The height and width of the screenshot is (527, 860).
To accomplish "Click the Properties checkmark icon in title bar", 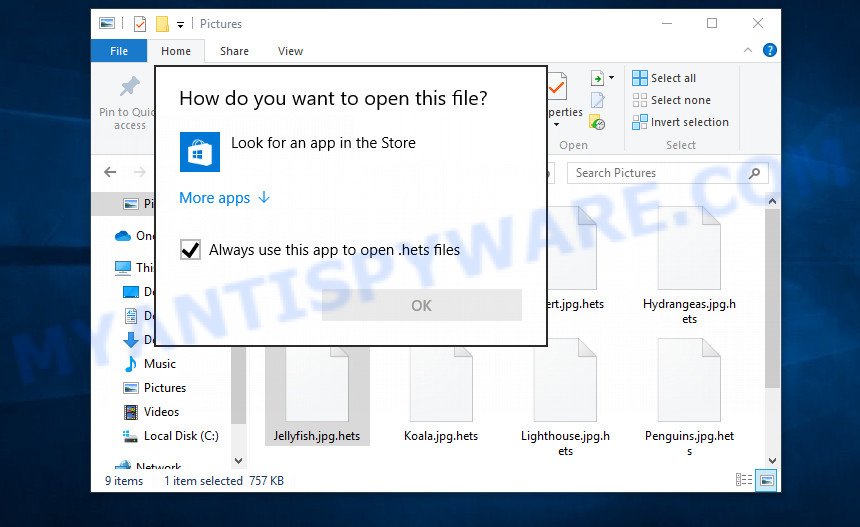I will click(140, 24).
